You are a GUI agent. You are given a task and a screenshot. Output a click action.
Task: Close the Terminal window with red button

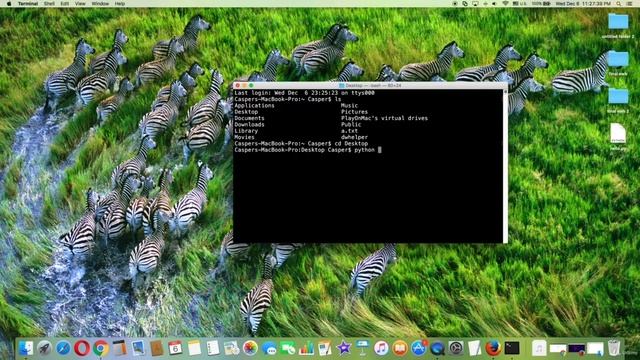[x=238, y=85]
